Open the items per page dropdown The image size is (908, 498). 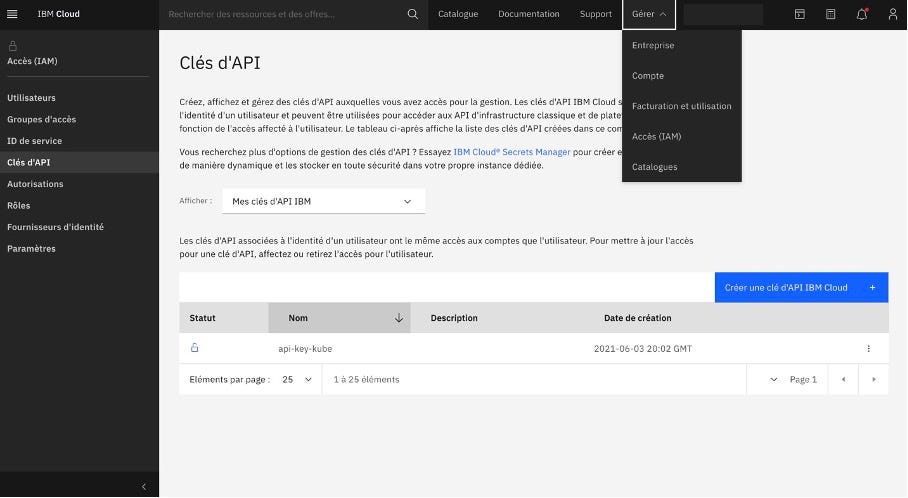click(297, 380)
